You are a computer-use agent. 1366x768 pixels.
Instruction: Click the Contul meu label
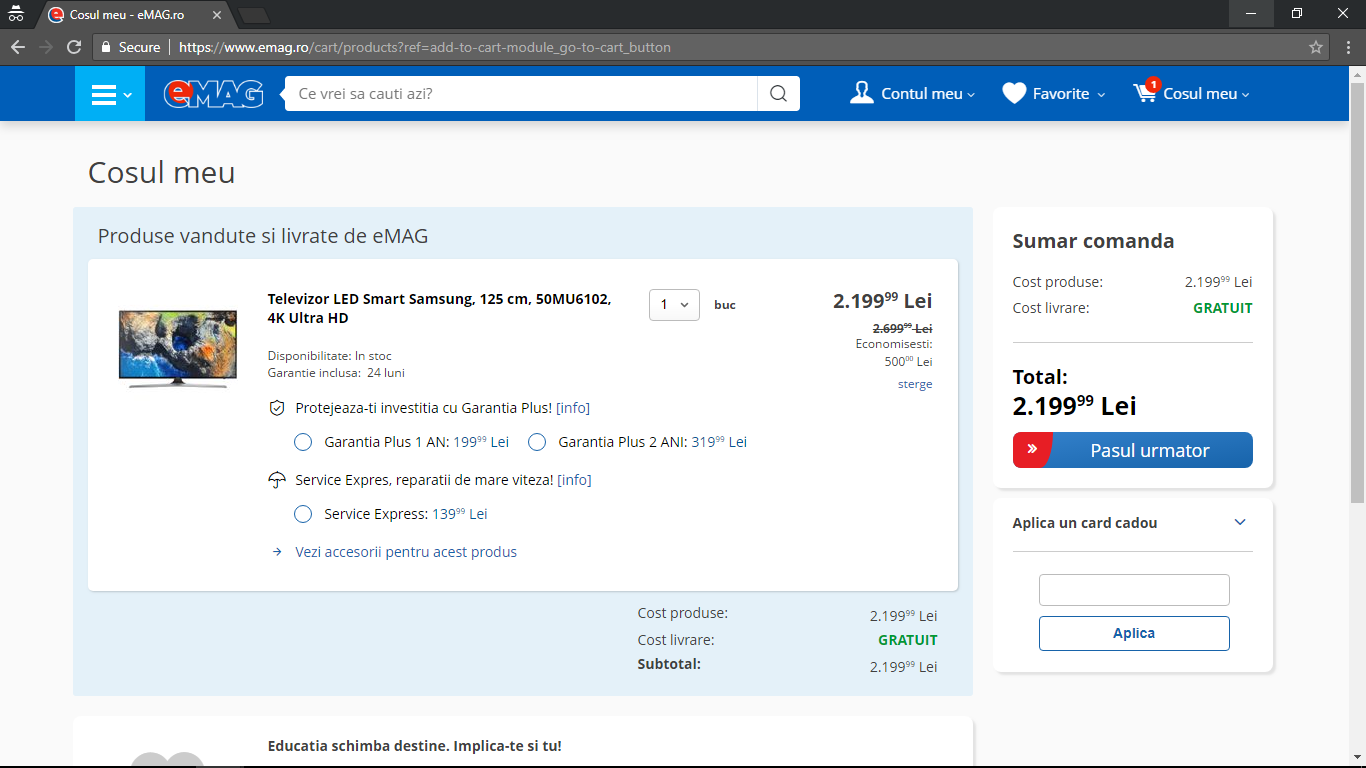[921, 94]
